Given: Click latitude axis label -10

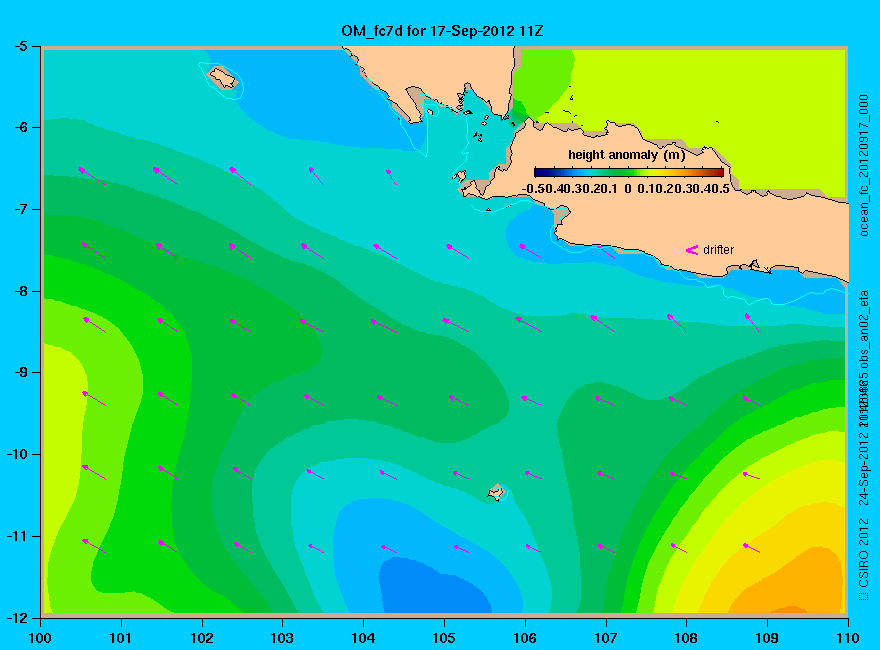Looking at the screenshot, I should 16,454.
